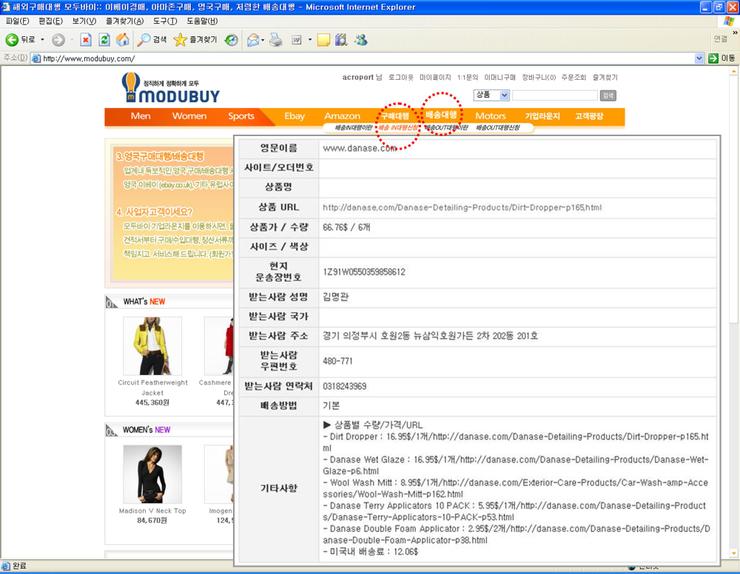740x574 pixels.
Task: Open the Search magnifier toolbar button
Action: coord(151,40)
